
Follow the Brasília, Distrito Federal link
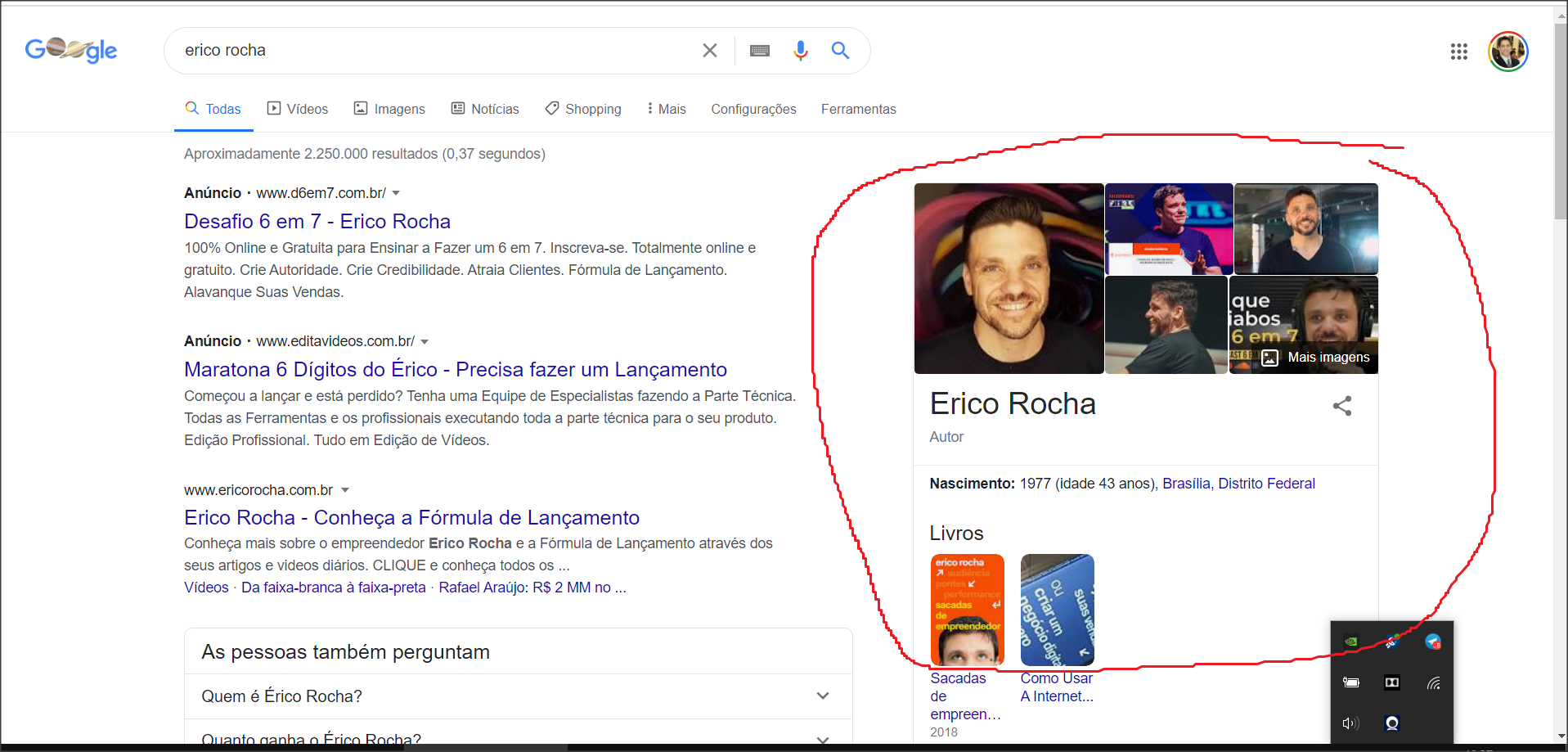click(x=1238, y=484)
